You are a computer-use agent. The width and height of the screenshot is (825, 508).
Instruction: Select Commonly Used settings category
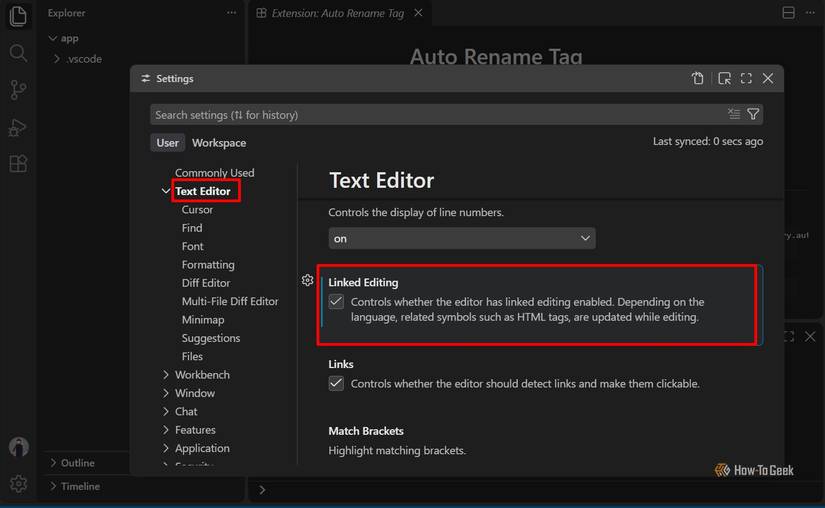215,172
